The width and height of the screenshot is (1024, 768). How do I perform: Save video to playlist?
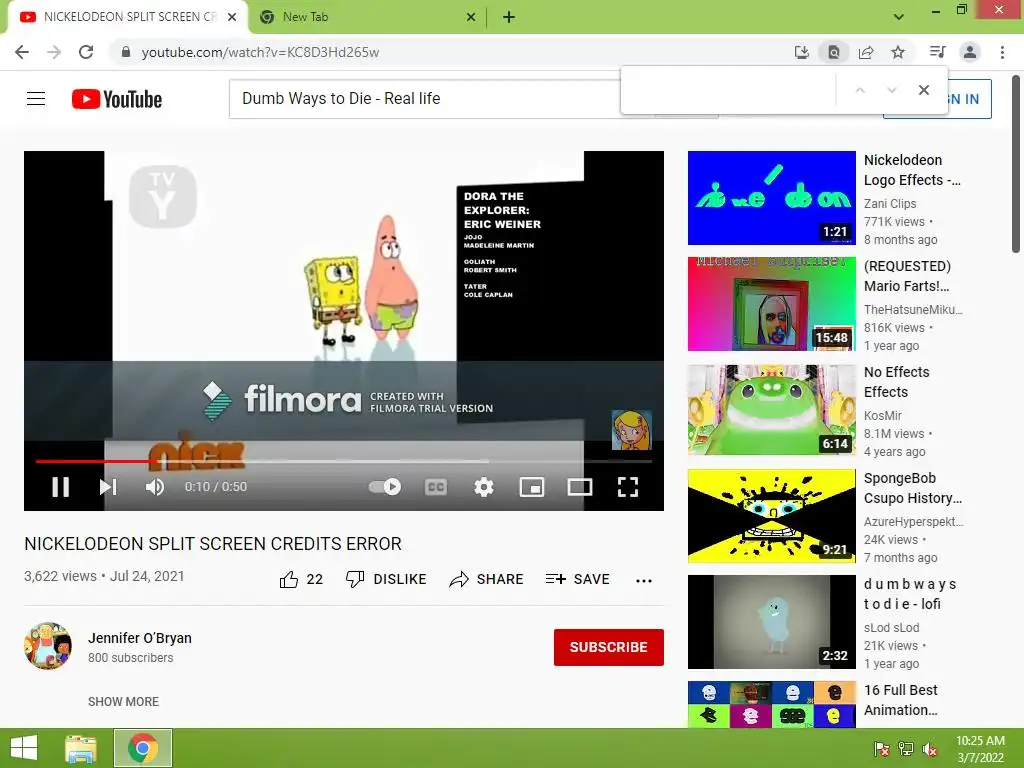pos(577,579)
